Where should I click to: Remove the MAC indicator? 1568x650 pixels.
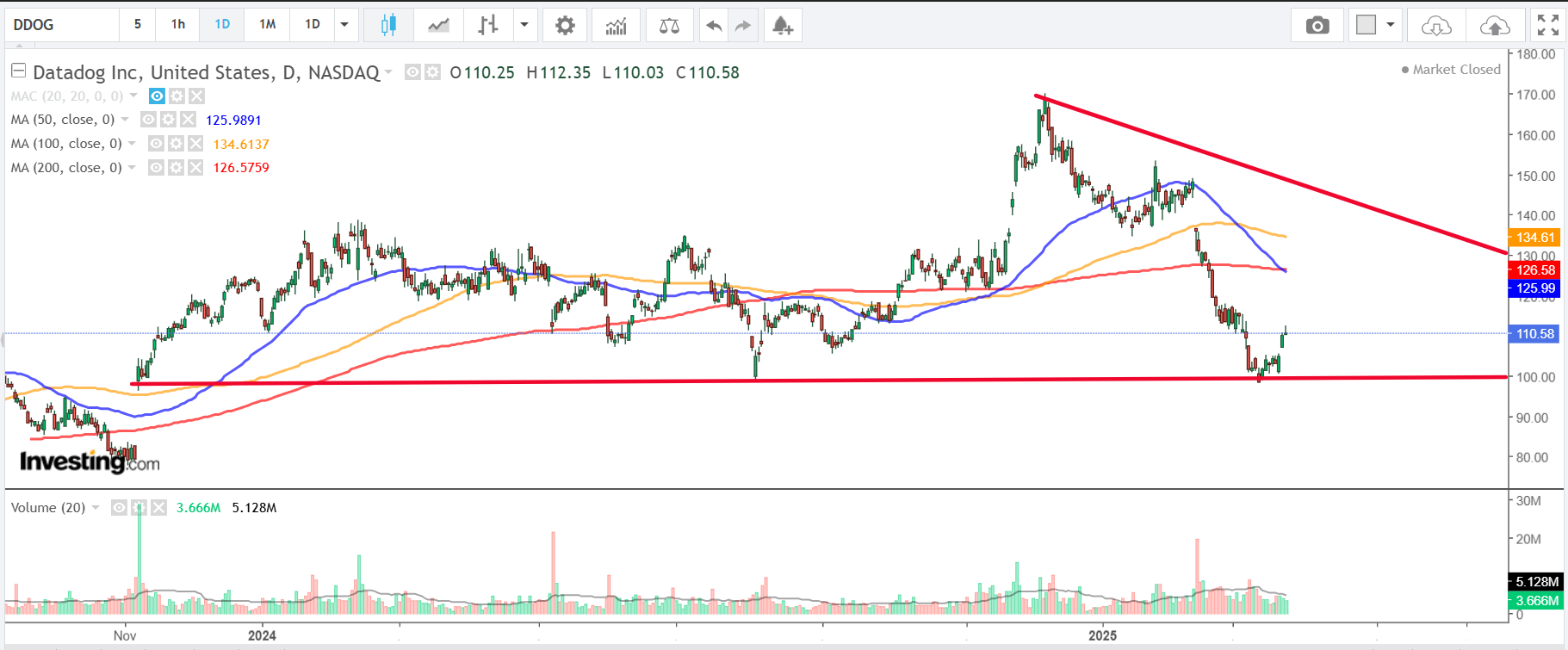click(196, 96)
